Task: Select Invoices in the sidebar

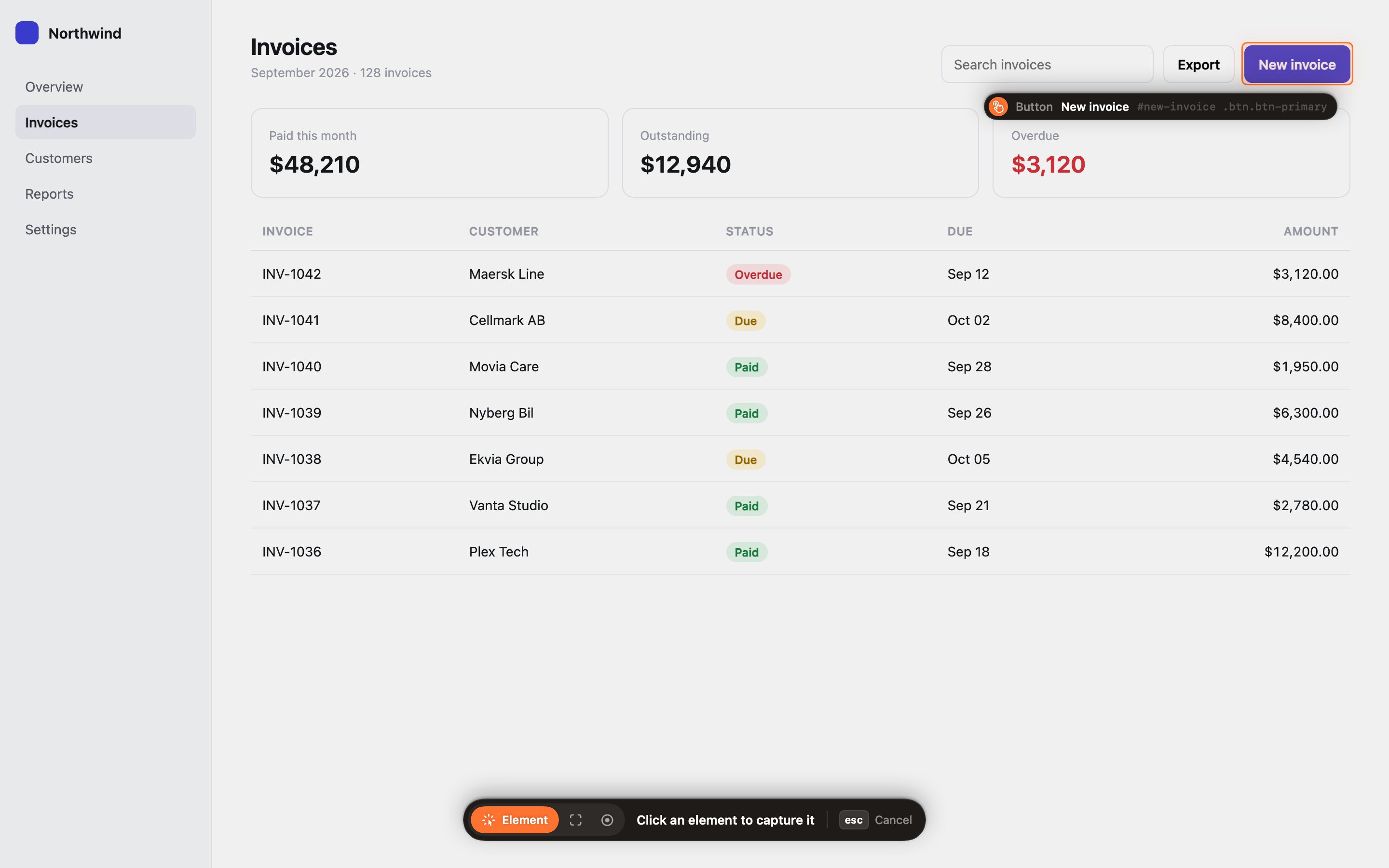Action: (106, 122)
